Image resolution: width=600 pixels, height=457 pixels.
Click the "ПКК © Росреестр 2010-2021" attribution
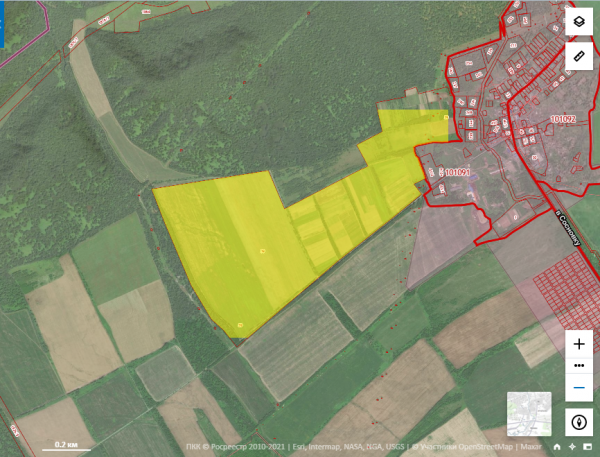click(235, 447)
